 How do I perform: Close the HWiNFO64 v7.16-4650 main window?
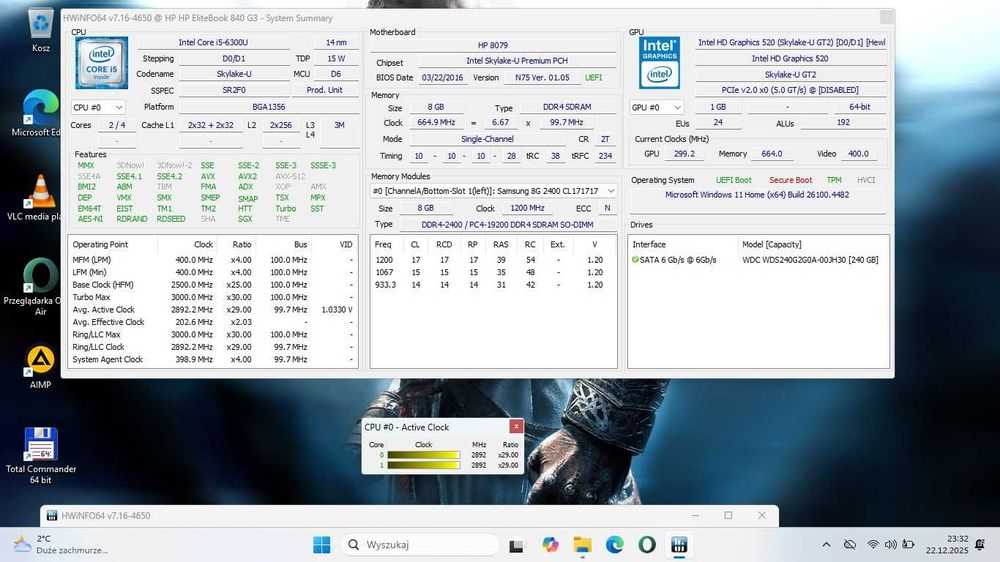(761, 515)
